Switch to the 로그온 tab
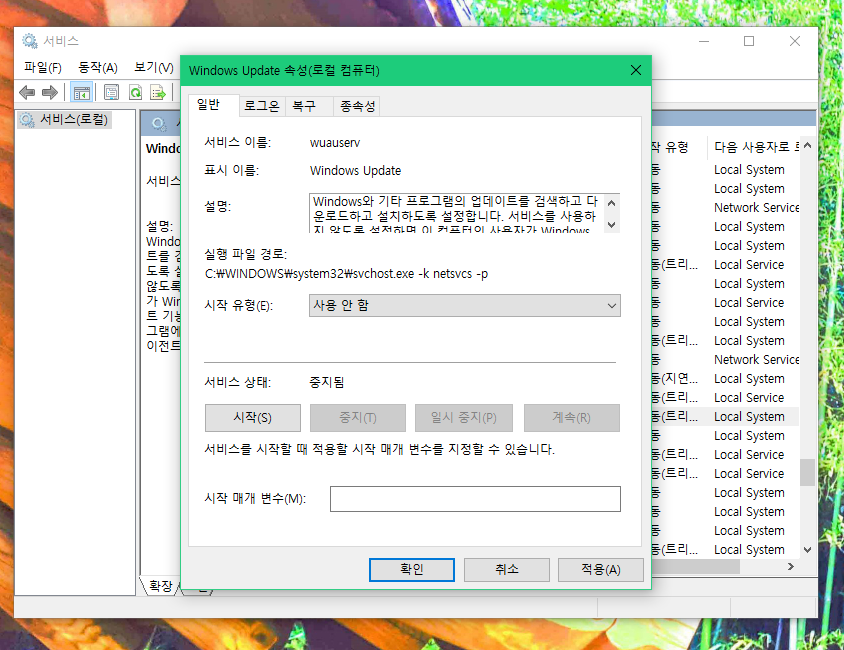Image resolution: width=844 pixels, height=650 pixels. click(262, 106)
